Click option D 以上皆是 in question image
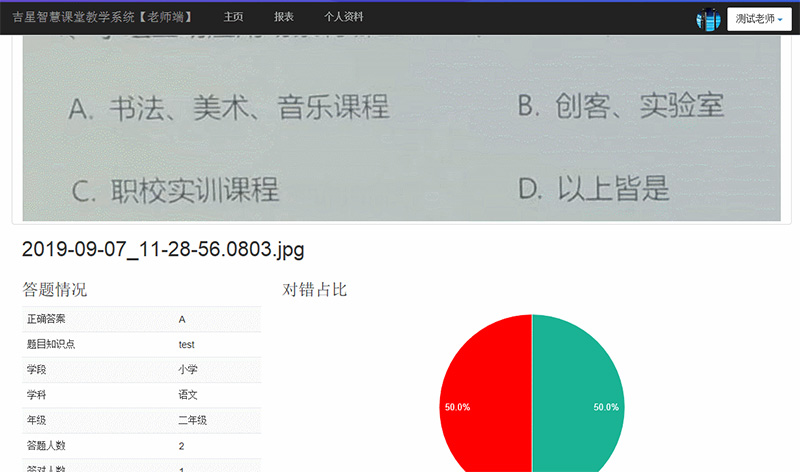Screen dimensions: 800x472 click(594, 187)
